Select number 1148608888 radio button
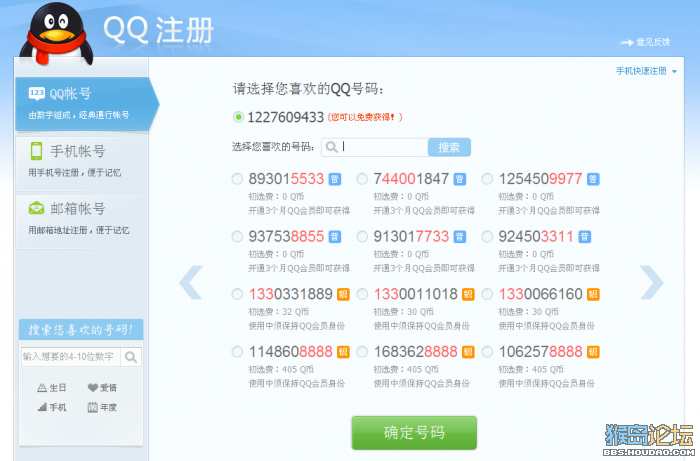The height and width of the screenshot is (461, 700). [x=237, y=352]
